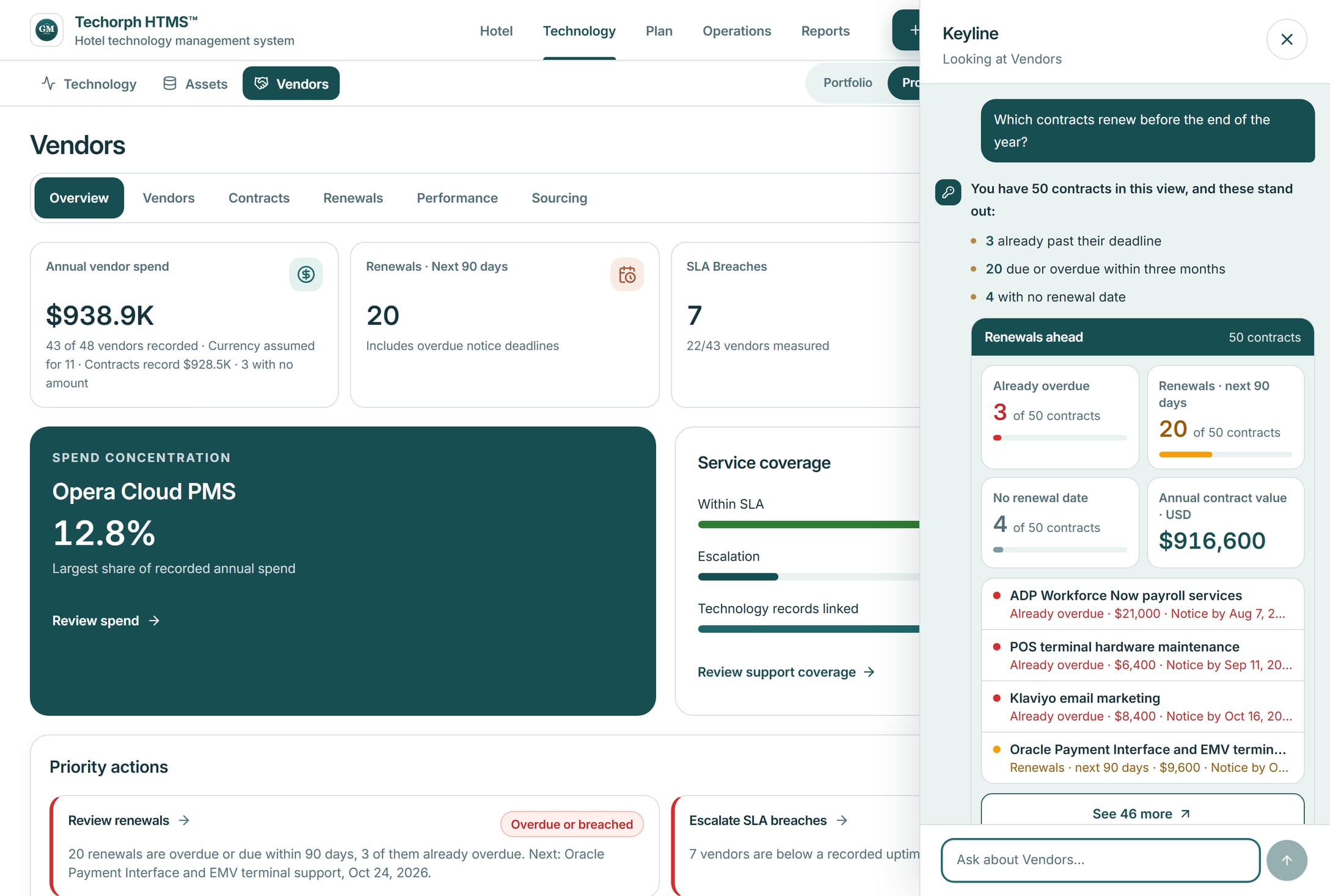The image size is (1344, 896).
Task: Open the Technology sub-tab with pulse icon
Action: tap(89, 84)
